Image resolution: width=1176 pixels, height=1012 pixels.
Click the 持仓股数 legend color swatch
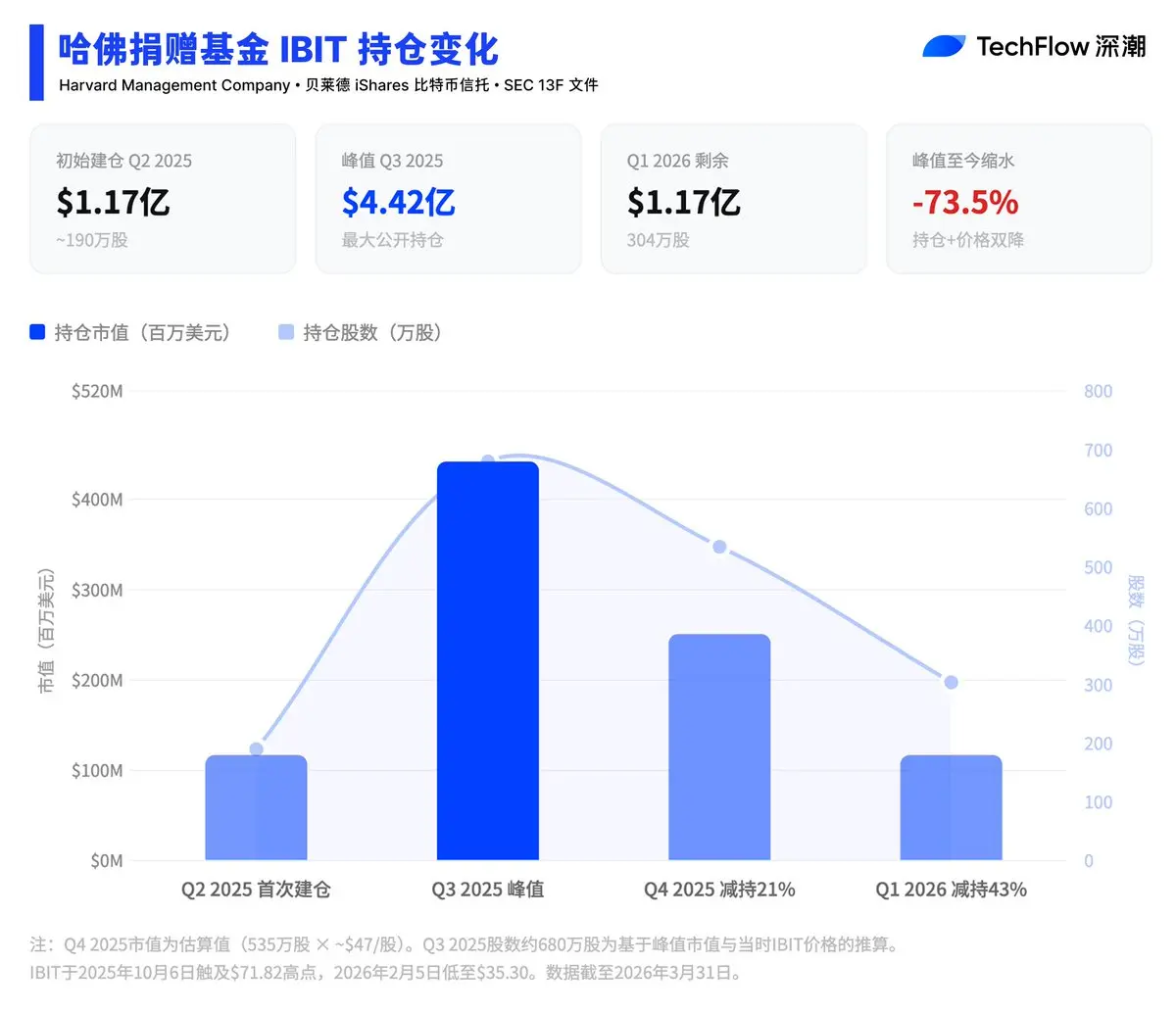[286, 332]
